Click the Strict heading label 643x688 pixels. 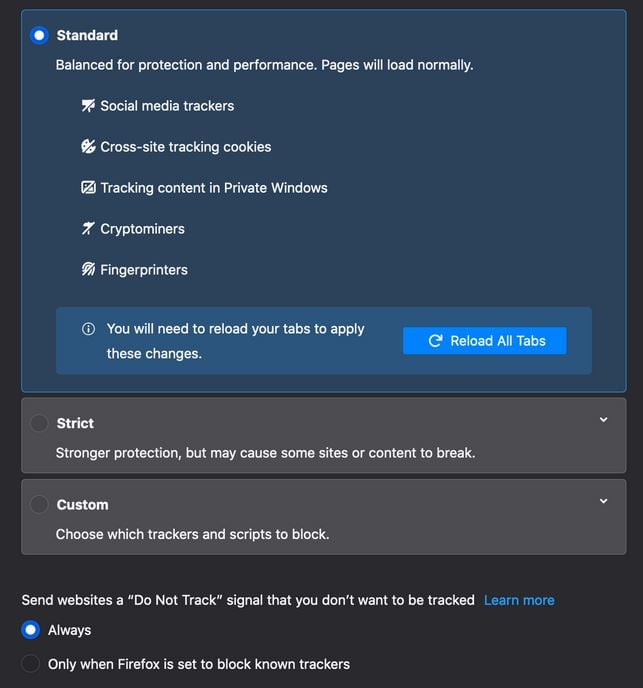(x=75, y=423)
